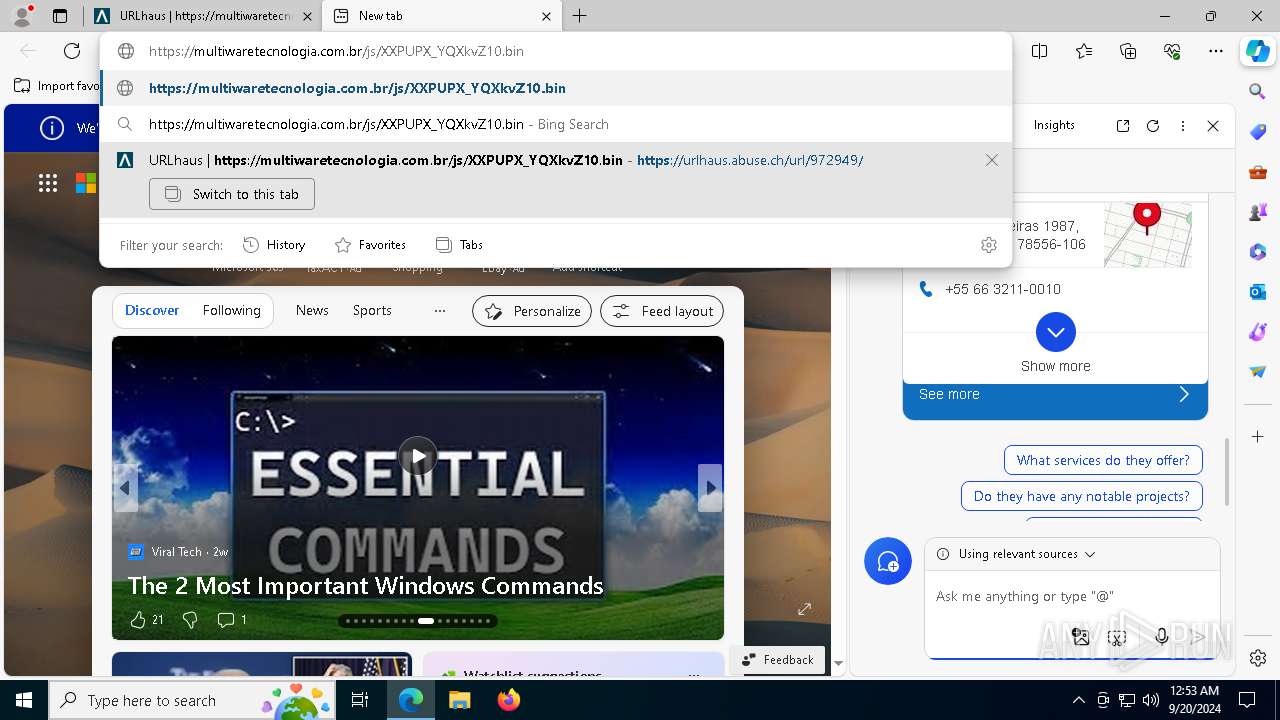Open Feed layout options
This screenshot has width=1280, height=720.
(662, 311)
